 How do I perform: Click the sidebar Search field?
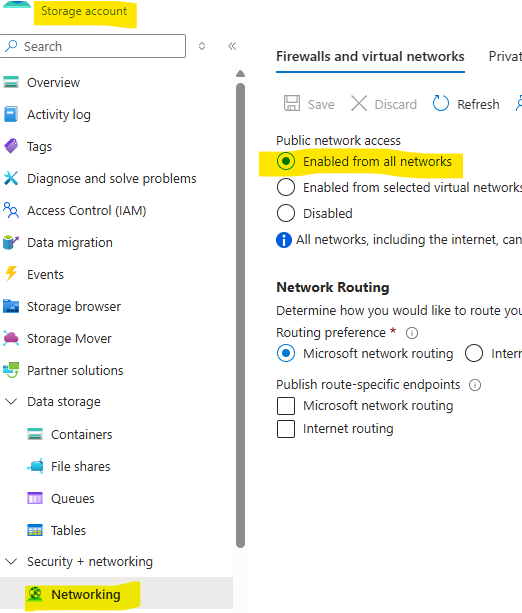(x=93, y=46)
